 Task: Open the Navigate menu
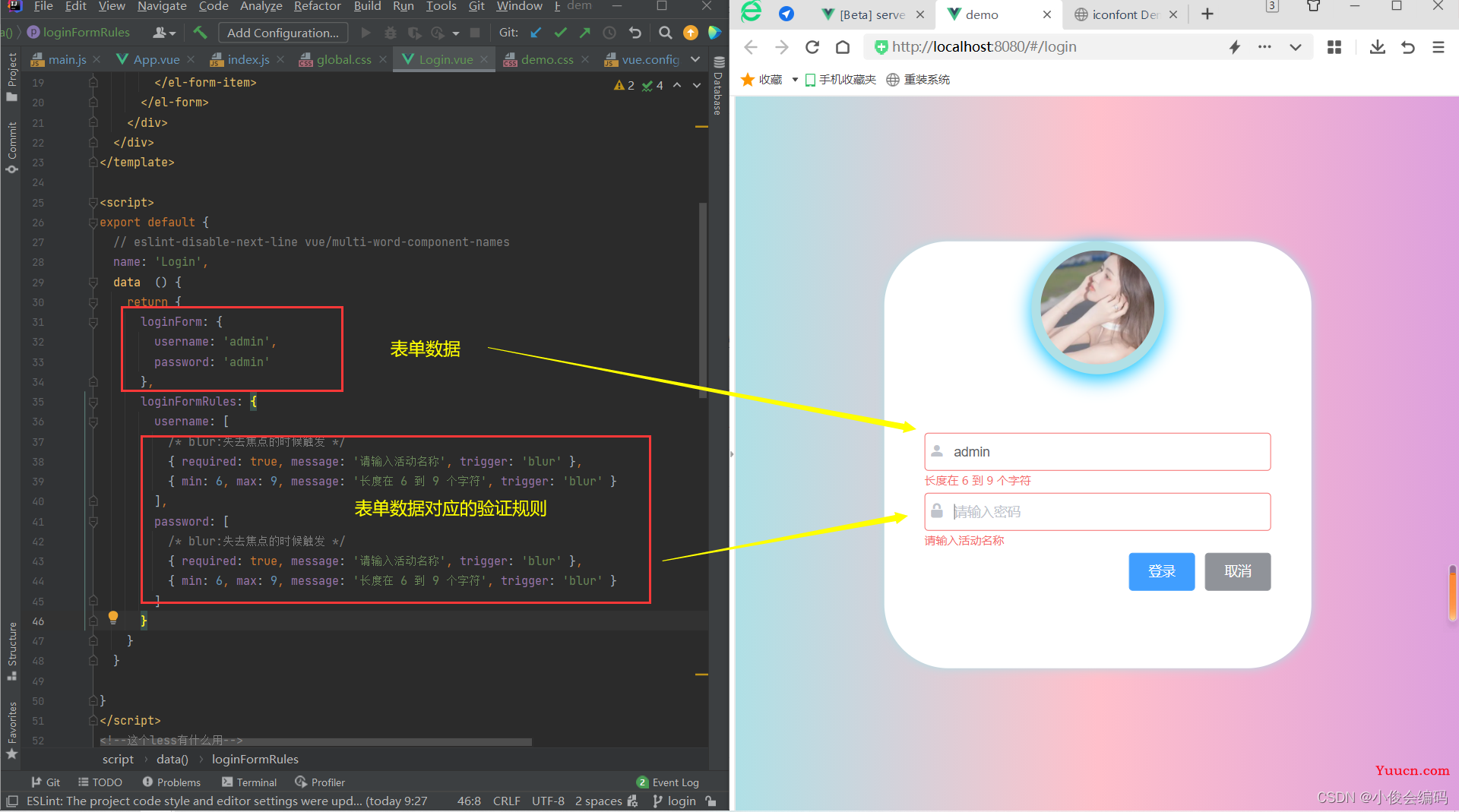tap(162, 6)
